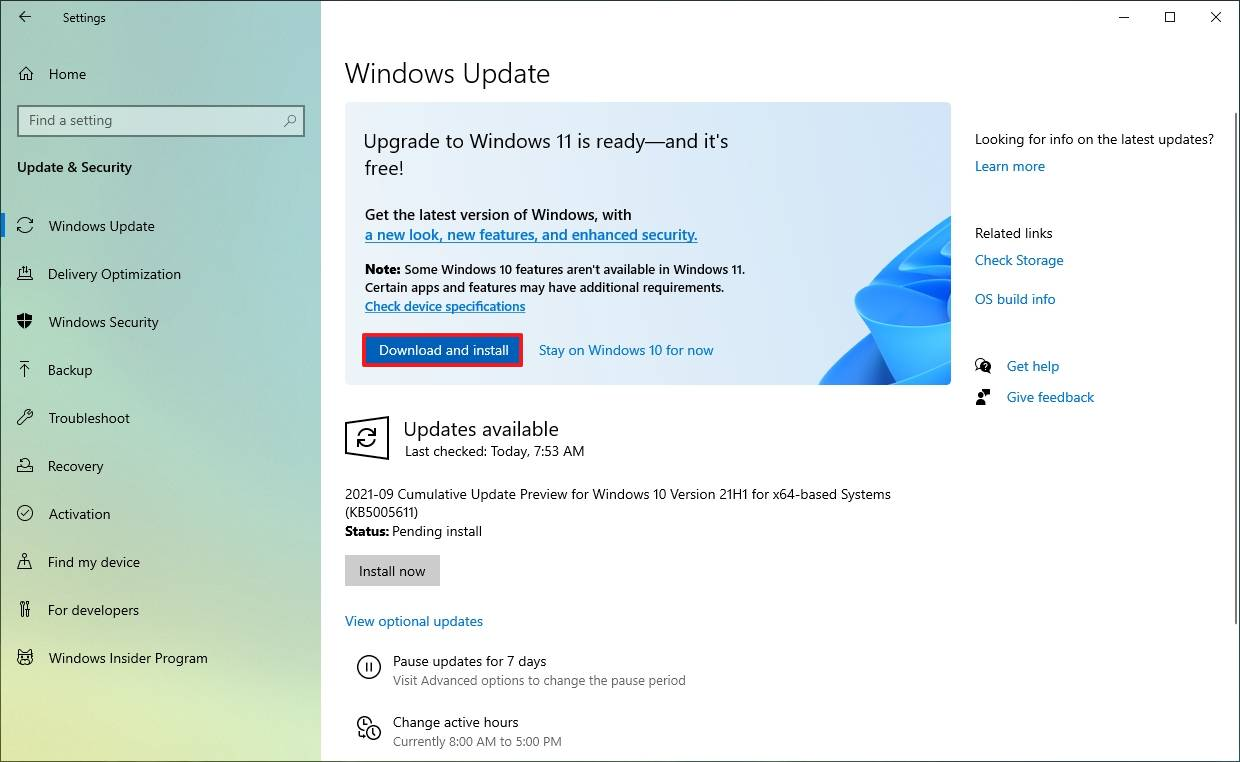Choose Stay on Windows 10 for now
The image size is (1240, 762).
[626, 350]
